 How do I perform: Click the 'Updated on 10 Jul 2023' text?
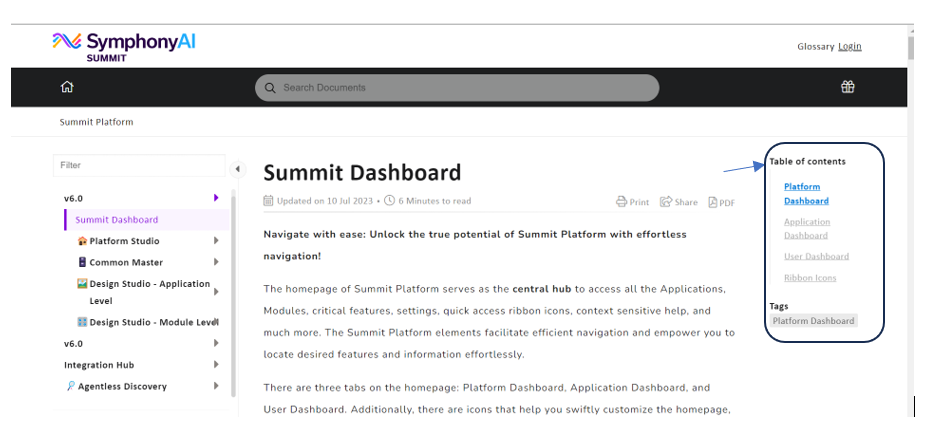[x=325, y=201]
